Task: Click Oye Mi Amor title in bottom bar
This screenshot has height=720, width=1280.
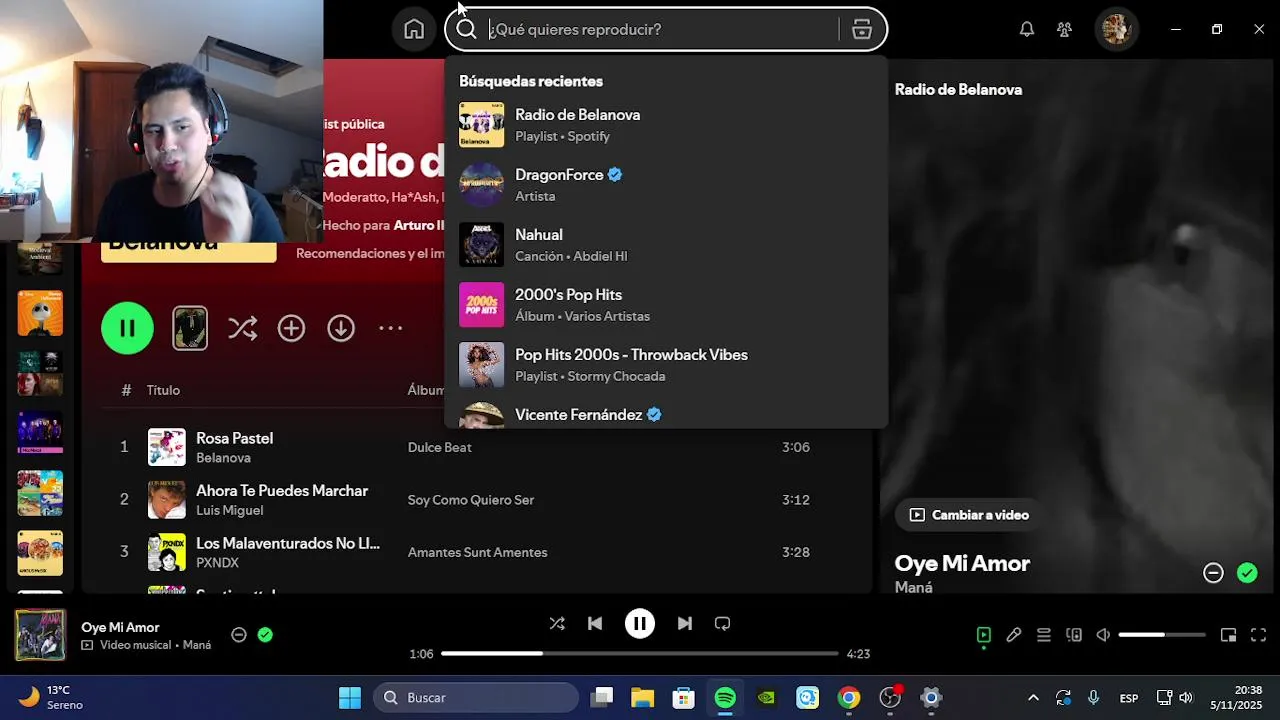Action: [120, 627]
